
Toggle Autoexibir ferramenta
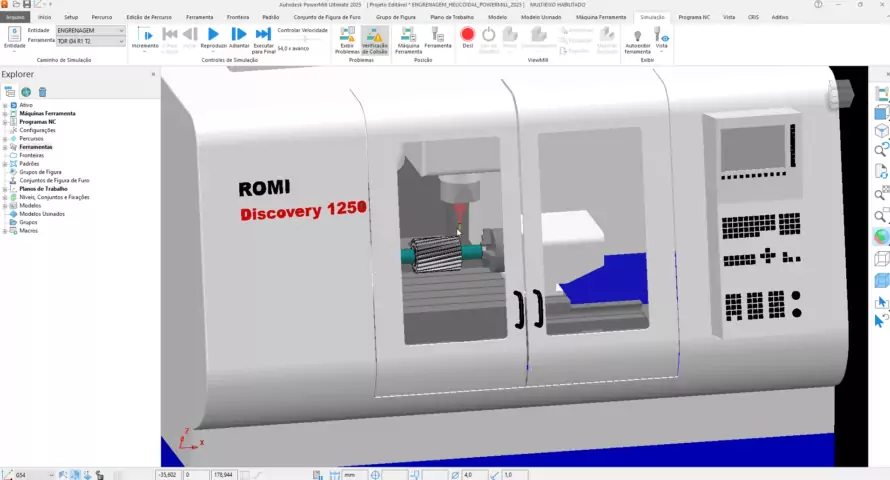[637, 39]
